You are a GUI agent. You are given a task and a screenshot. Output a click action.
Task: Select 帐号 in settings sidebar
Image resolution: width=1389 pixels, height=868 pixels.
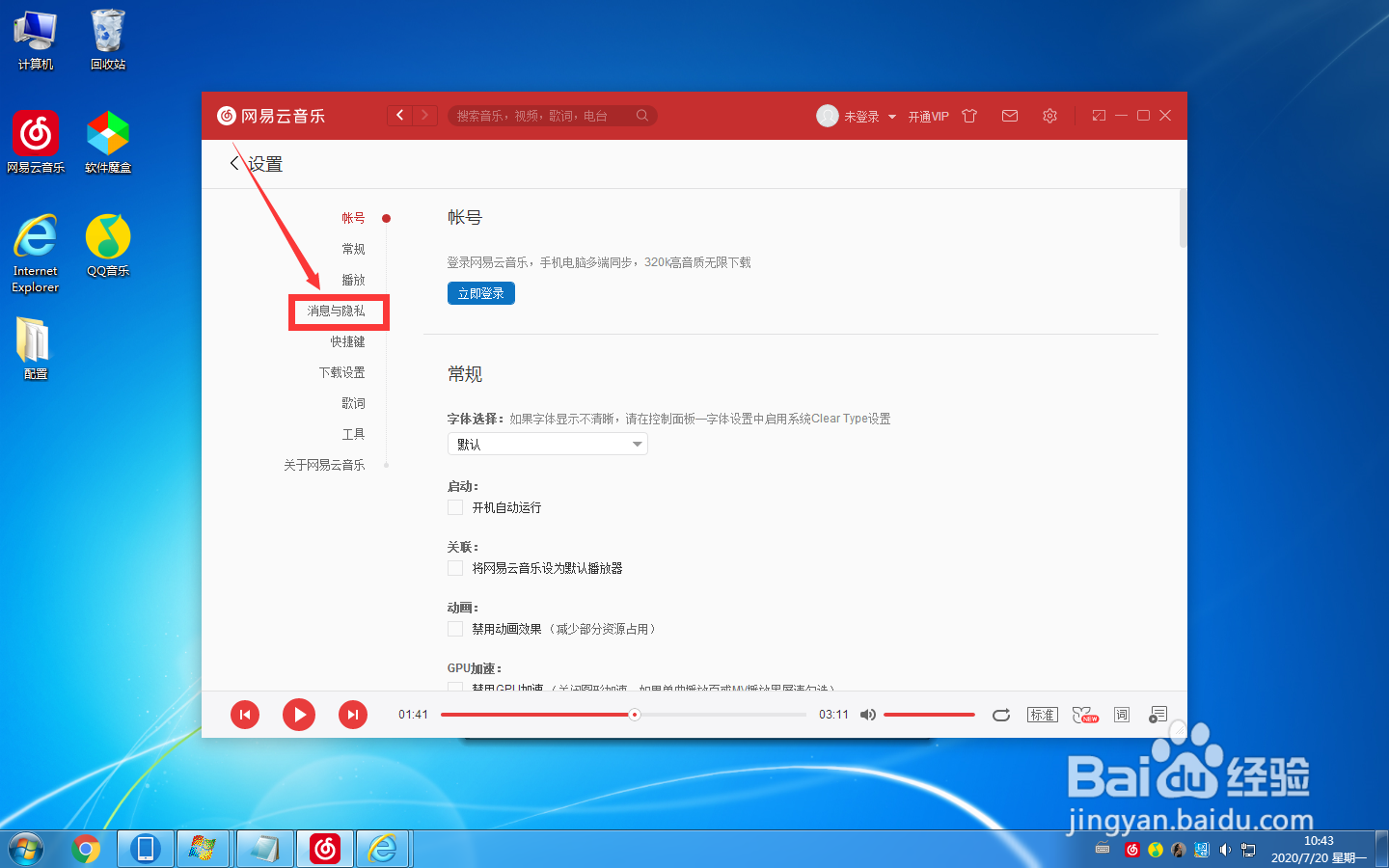353,218
